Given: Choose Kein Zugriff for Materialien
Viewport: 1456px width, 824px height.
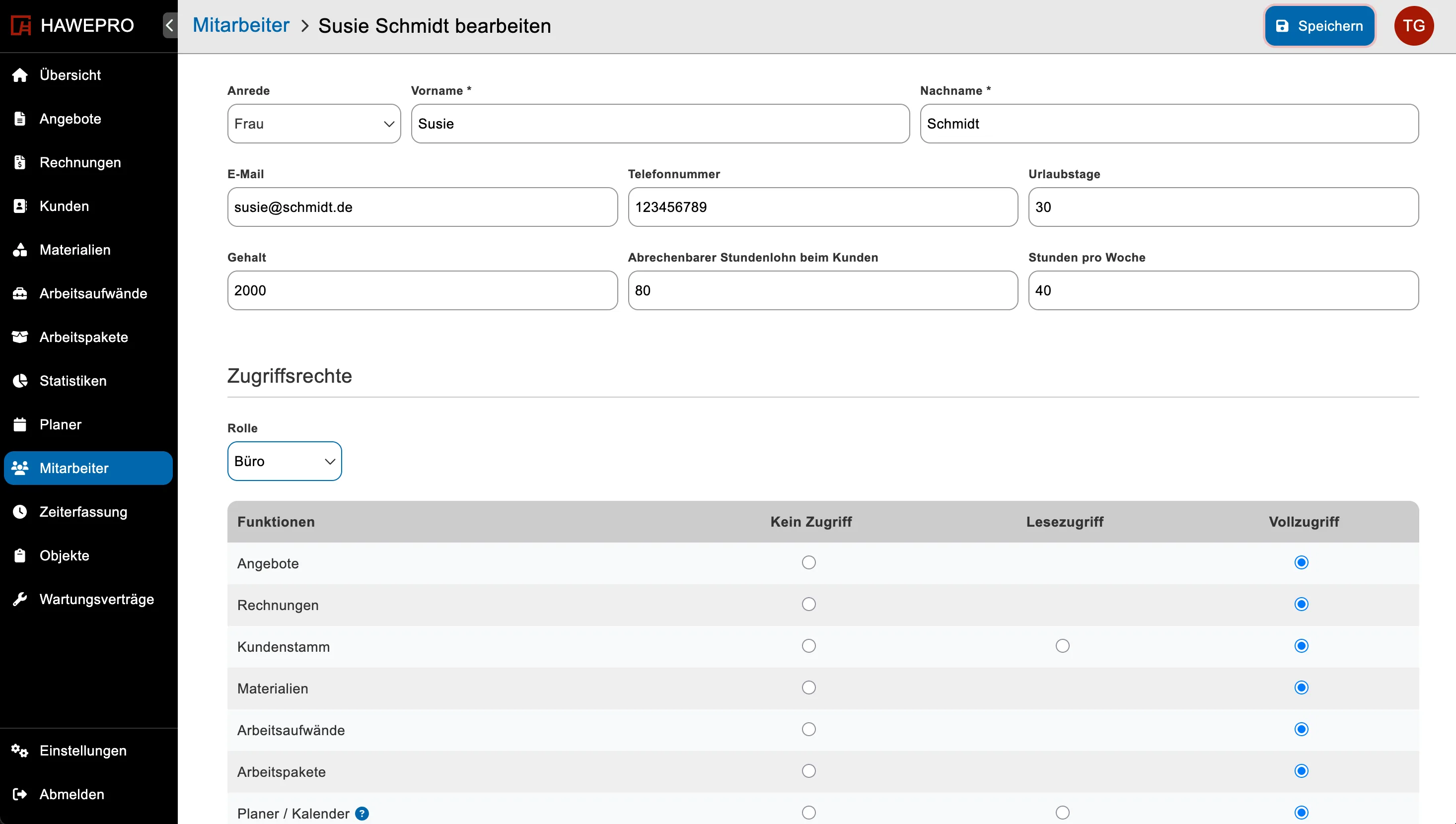Looking at the screenshot, I should pyautogui.click(x=808, y=687).
